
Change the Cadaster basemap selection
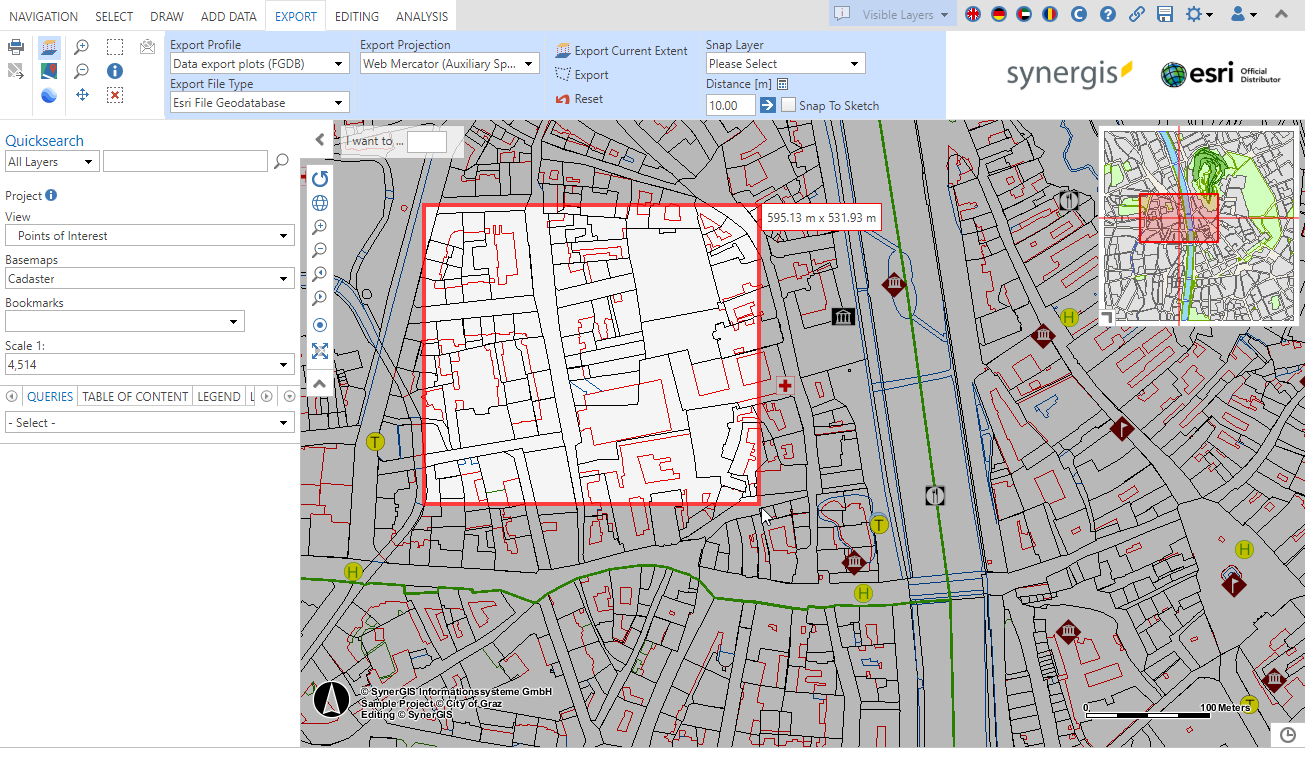point(149,279)
